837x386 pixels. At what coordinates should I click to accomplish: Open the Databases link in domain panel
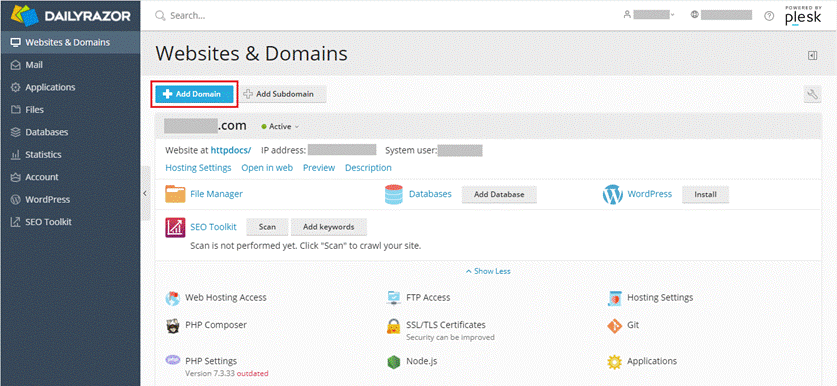tap(430, 194)
